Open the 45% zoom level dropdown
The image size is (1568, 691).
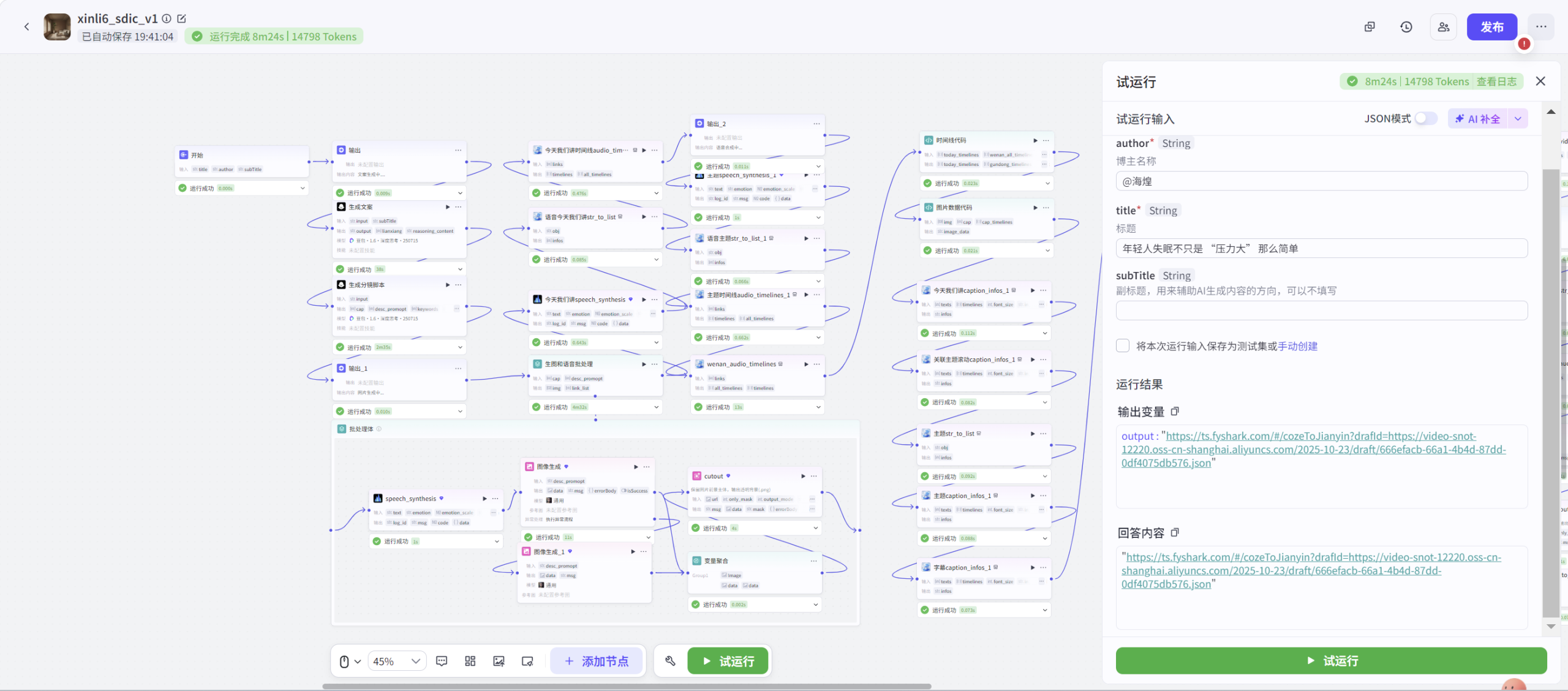(x=397, y=661)
